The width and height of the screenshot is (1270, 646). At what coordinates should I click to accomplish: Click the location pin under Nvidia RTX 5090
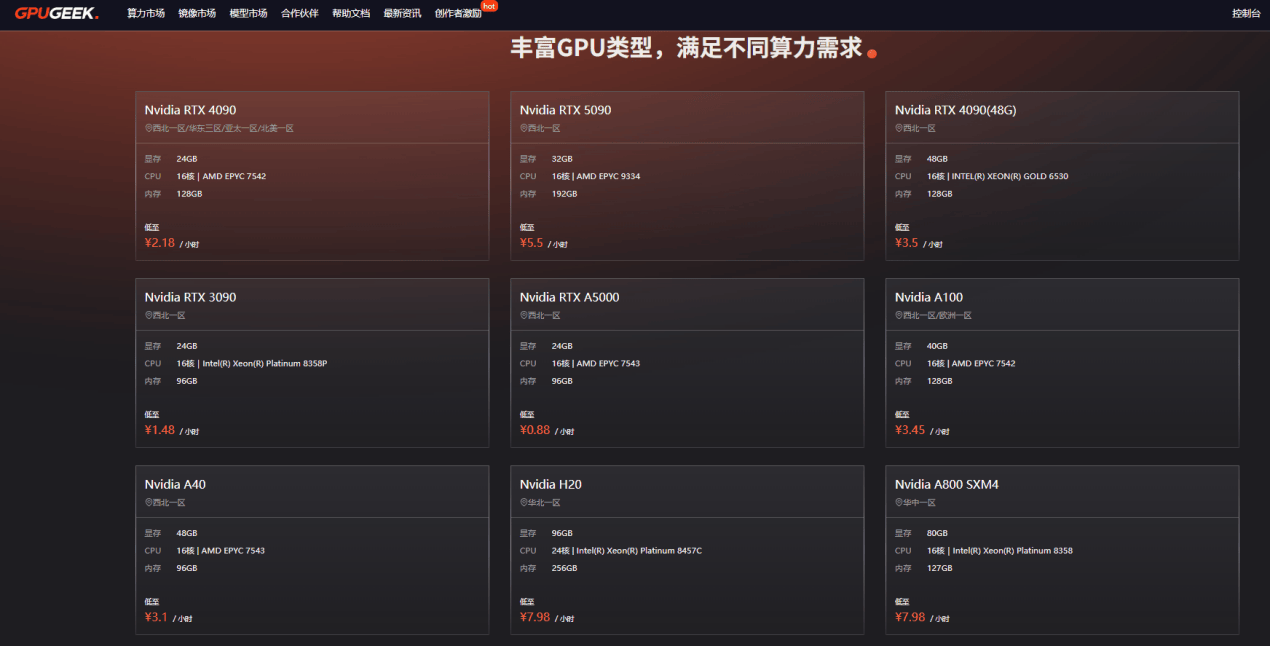click(x=523, y=128)
